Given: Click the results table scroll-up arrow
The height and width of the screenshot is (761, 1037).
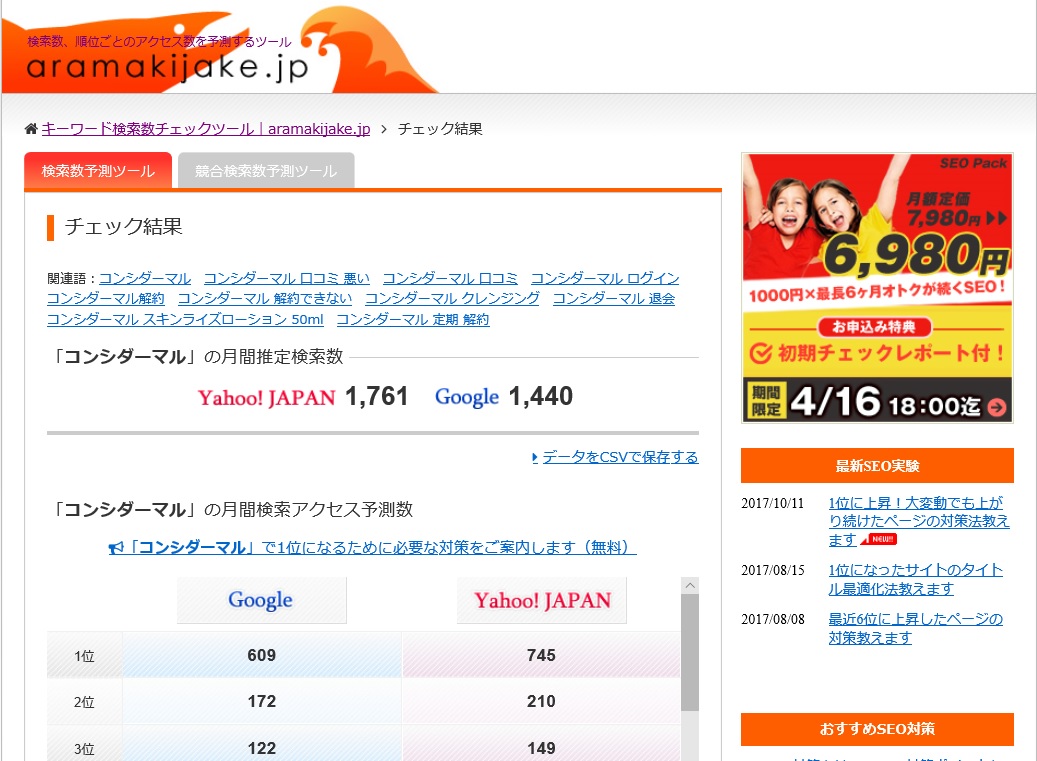Looking at the screenshot, I should [690, 586].
